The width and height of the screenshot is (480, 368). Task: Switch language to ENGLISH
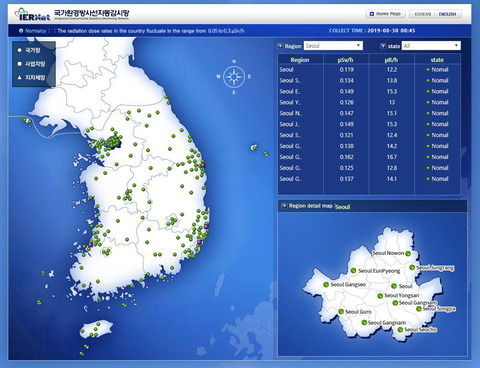[x=447, y=14]
